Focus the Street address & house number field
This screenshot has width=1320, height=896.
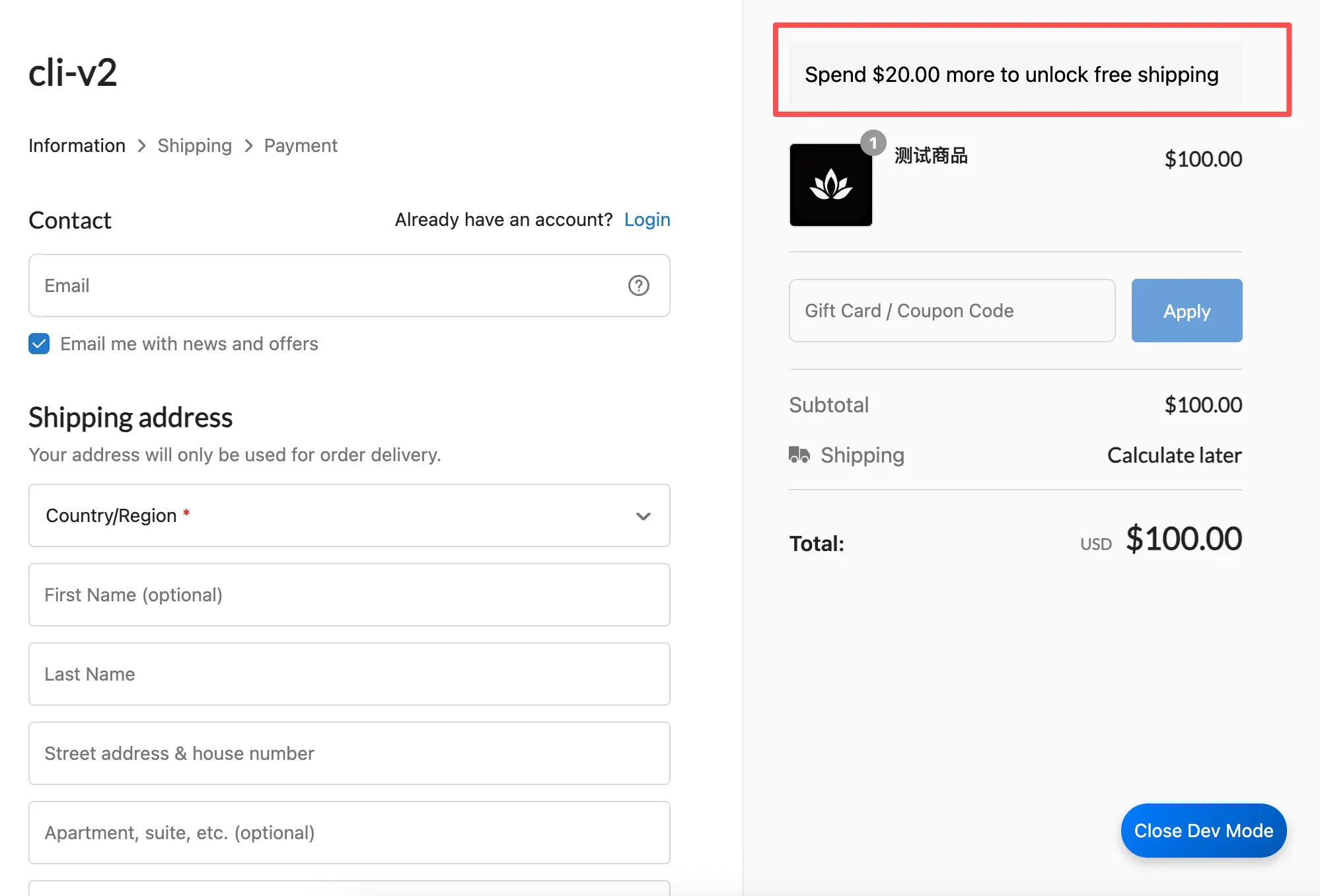click(x=349, y=753)
